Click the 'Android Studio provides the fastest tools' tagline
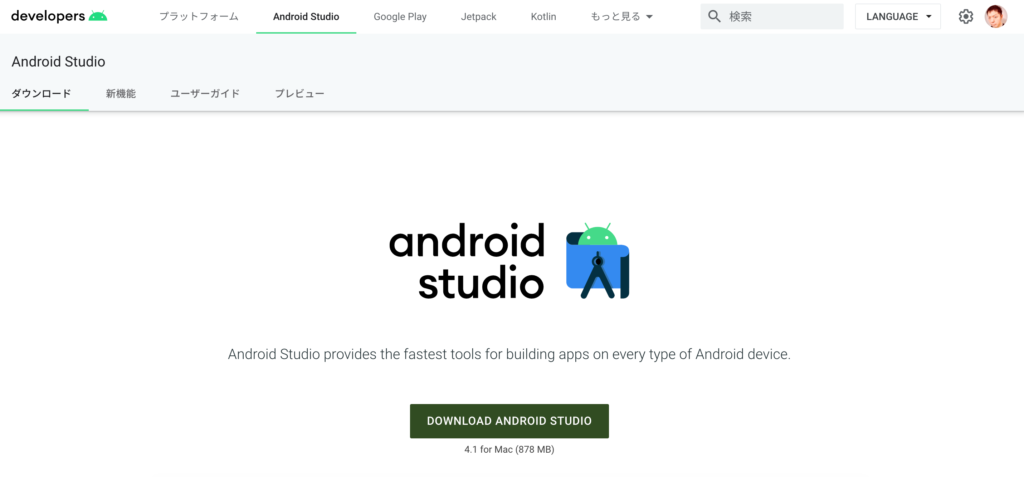Viewport: 1024px width, 477px height. point(509,355)
